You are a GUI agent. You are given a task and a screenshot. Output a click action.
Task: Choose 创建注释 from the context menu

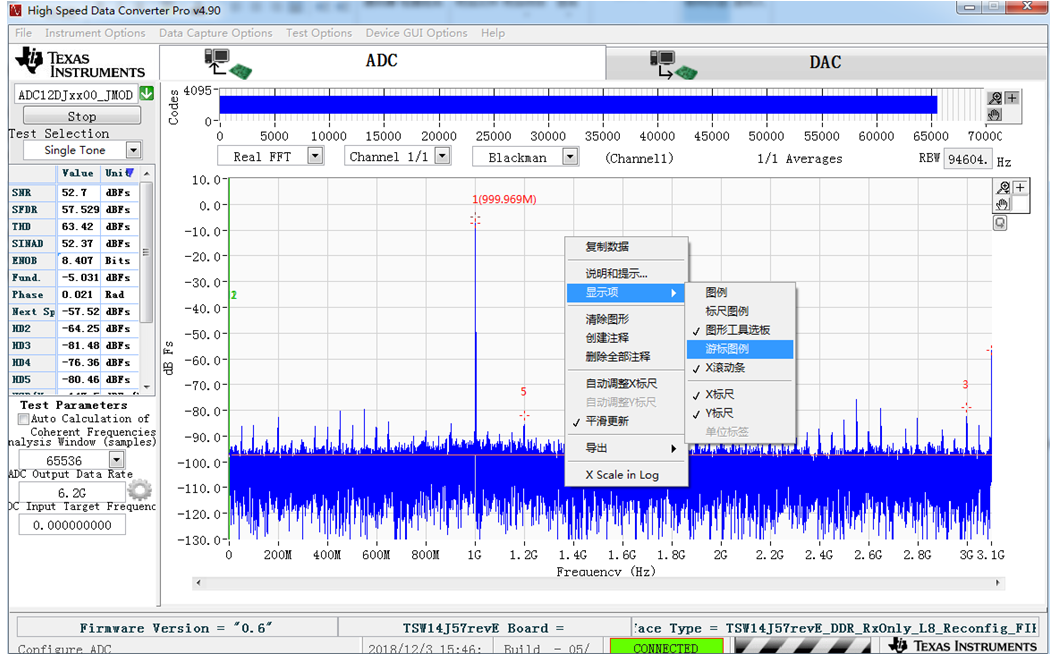pos(626,338)
